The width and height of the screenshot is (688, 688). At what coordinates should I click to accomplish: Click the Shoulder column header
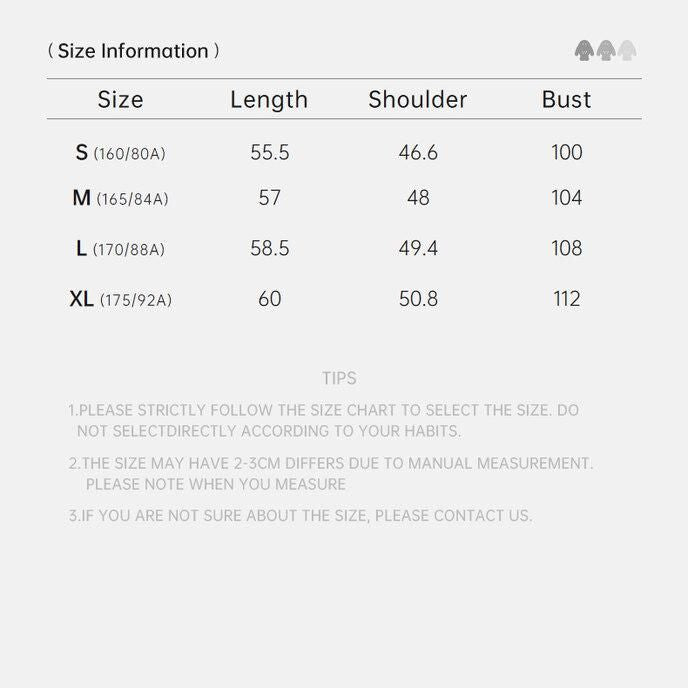pyautogui.click(x=417, y=100)
